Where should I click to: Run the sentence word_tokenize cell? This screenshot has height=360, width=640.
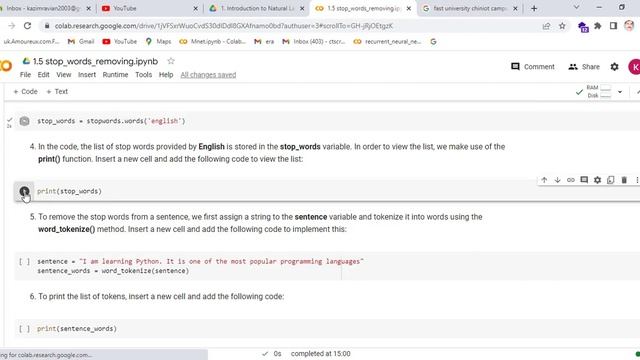point(24,262)
